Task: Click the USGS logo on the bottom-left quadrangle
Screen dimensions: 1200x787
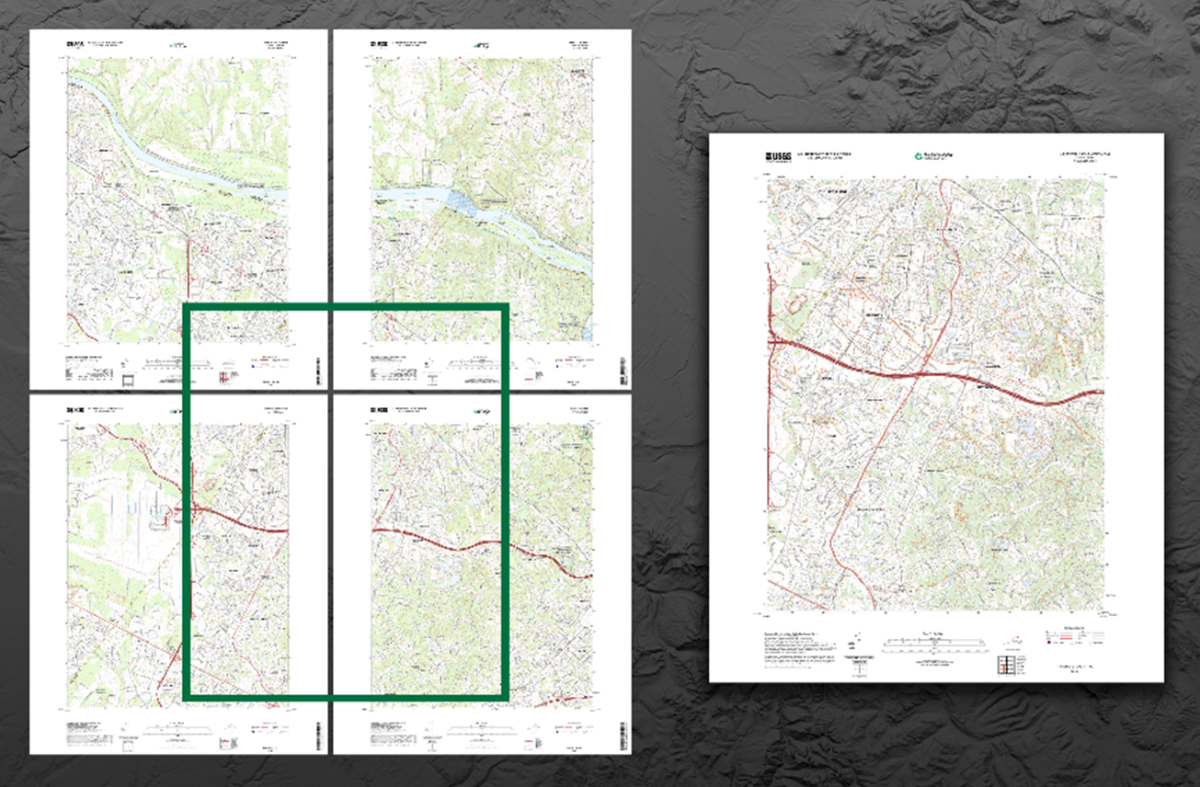Action: 71,410
